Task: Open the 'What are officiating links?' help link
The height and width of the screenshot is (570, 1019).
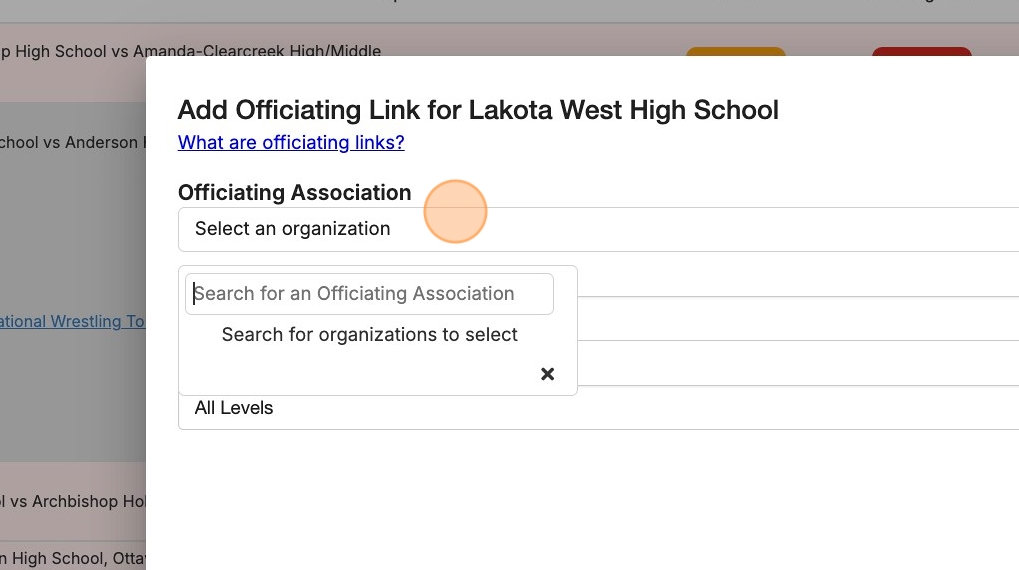Action: (291, 142)
